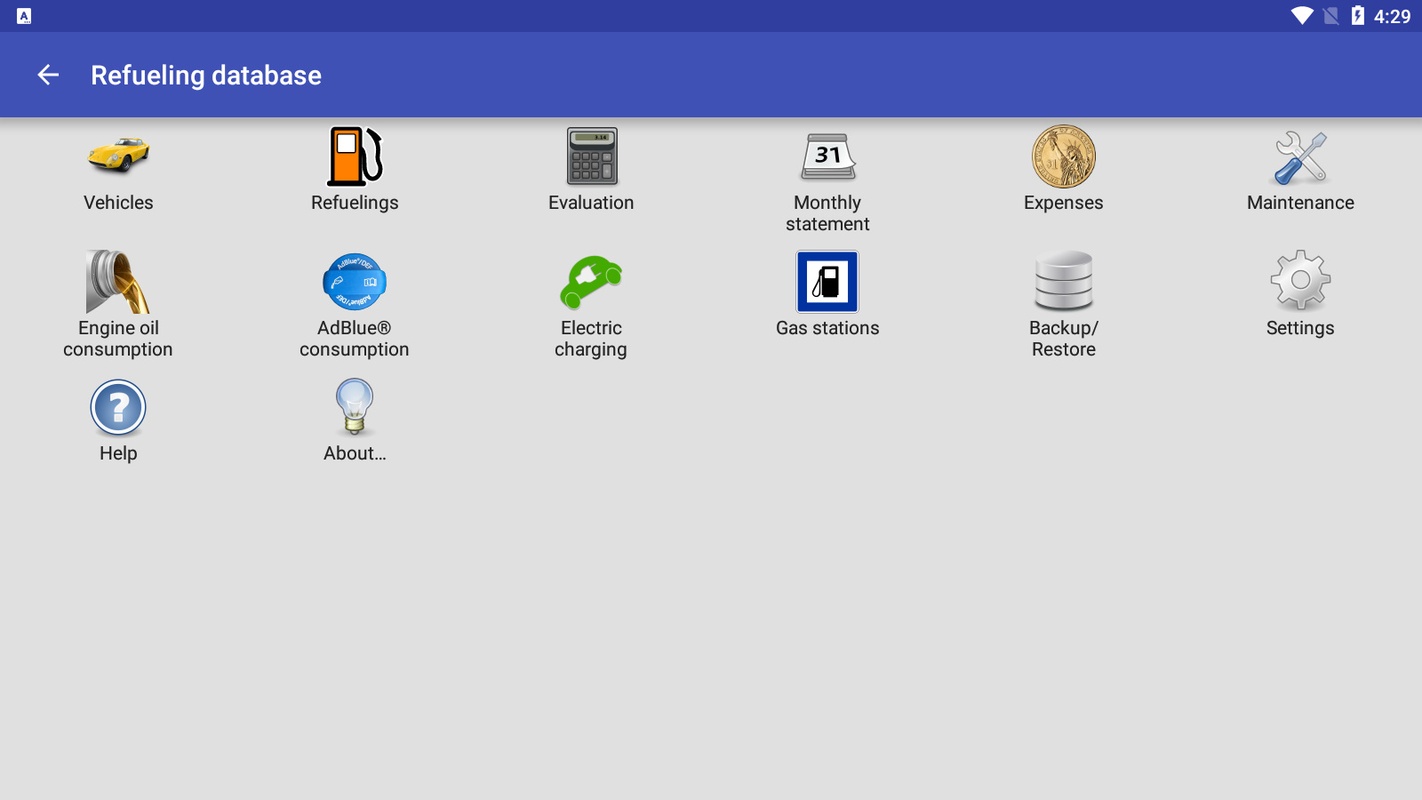
Task: Tap the battery charging status icon
Action: click(x=1357, y=16)
